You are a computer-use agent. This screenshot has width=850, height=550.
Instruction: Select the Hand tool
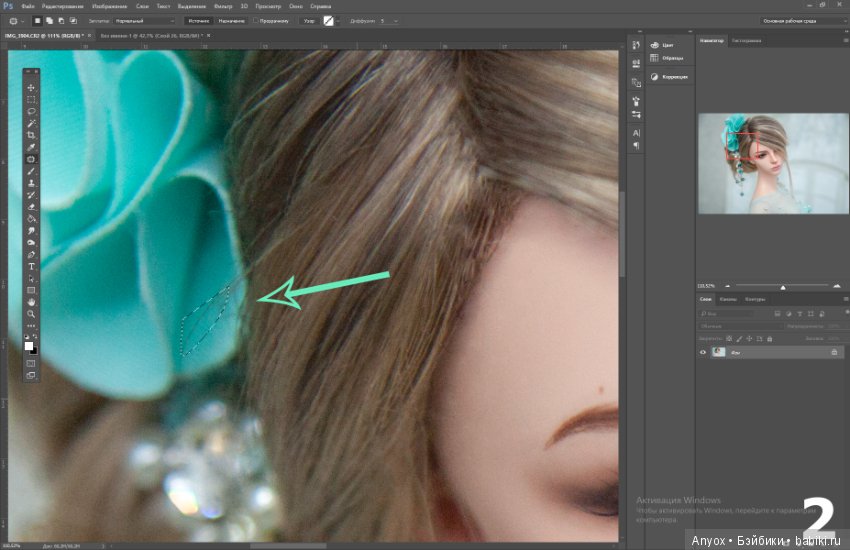(31, 302)
